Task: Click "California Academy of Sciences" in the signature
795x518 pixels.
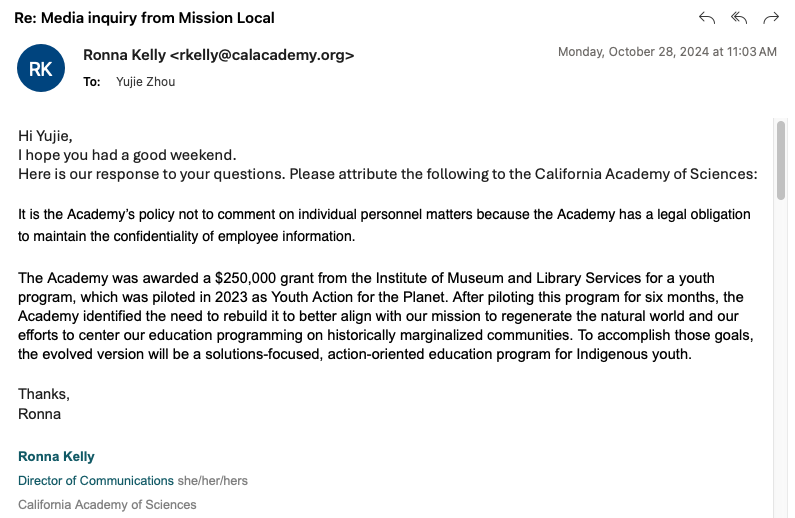Action: click(107, 504)
